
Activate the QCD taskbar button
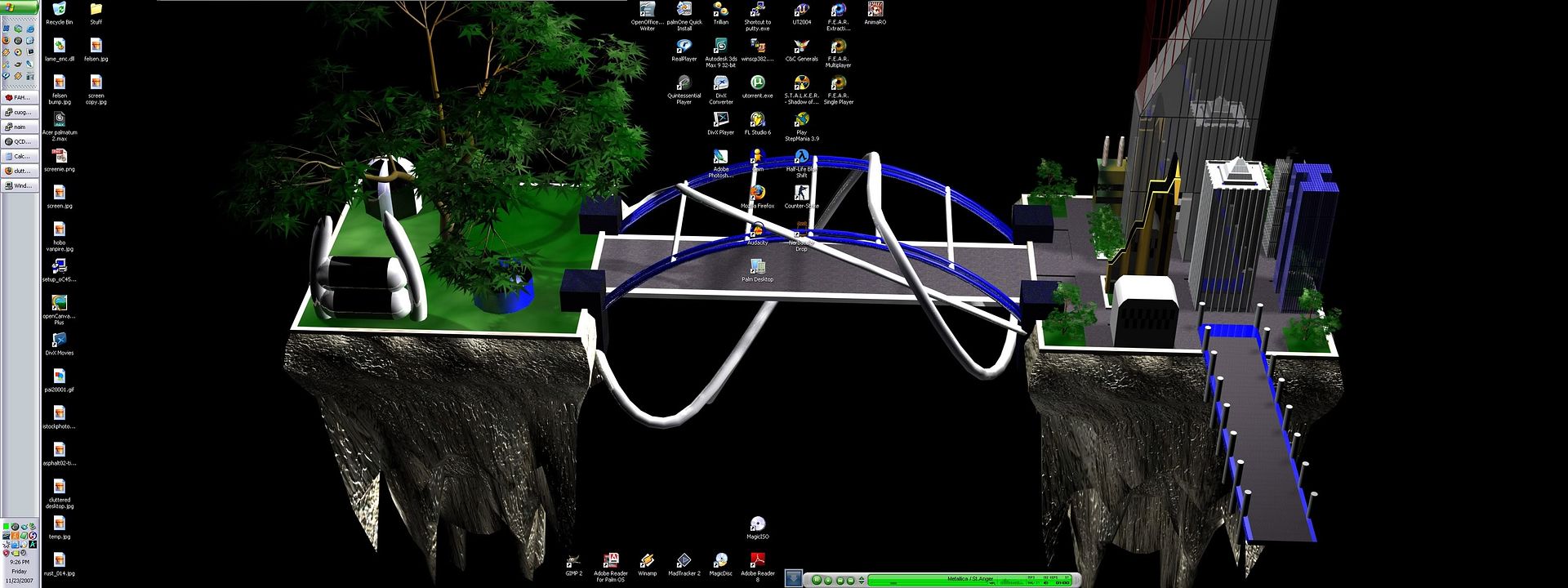(x=20, y=141)
